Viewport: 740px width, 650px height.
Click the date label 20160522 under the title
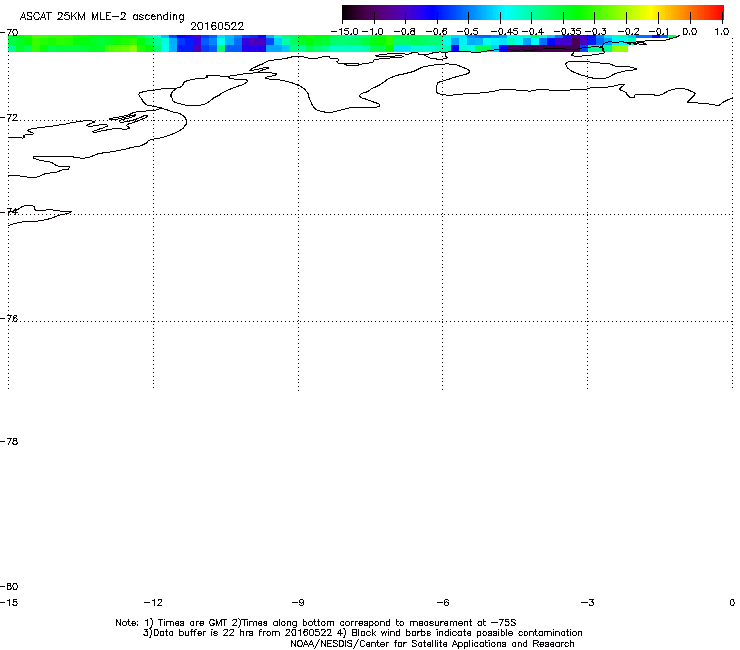(217, 26)
